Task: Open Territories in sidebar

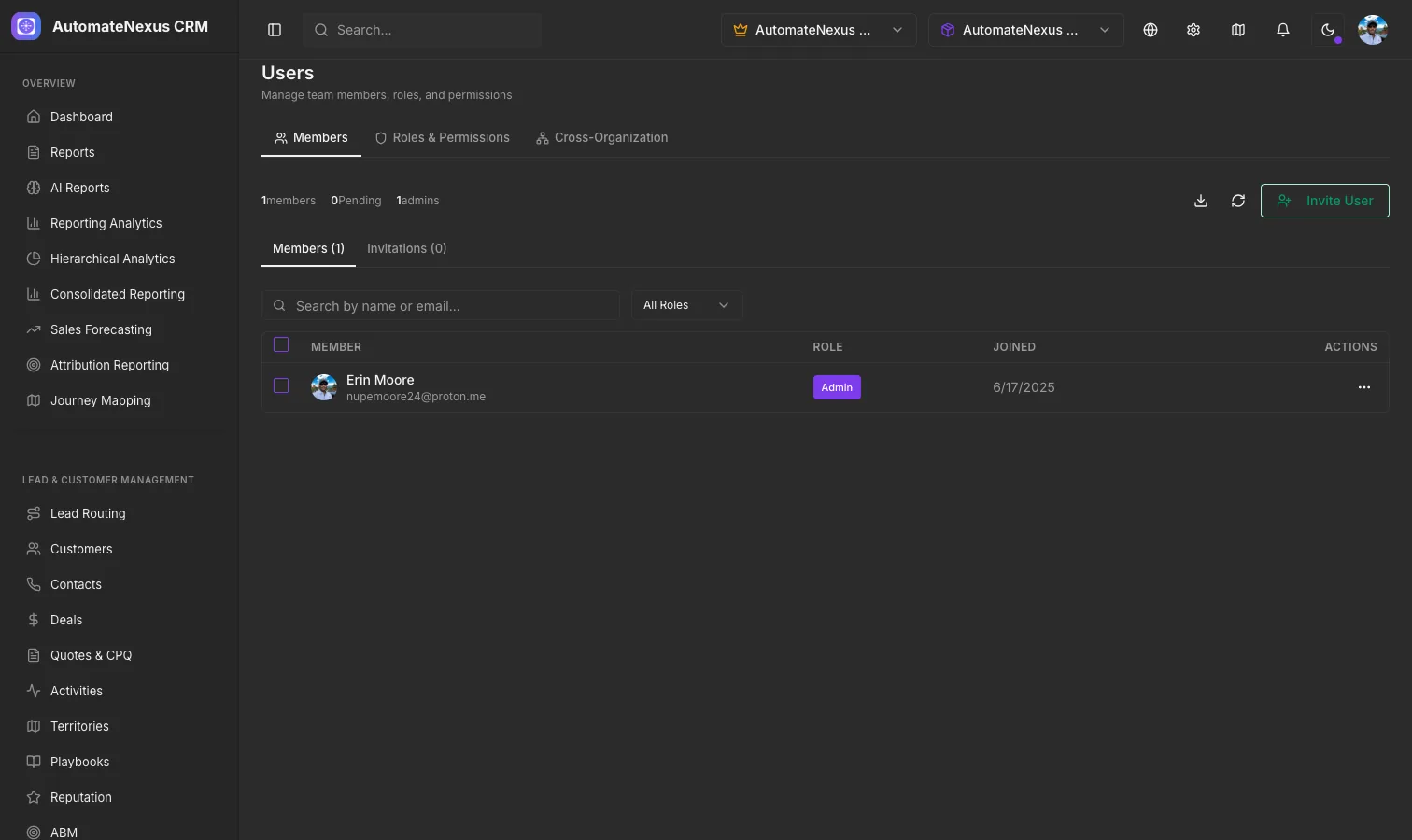Action: (120, 726)
